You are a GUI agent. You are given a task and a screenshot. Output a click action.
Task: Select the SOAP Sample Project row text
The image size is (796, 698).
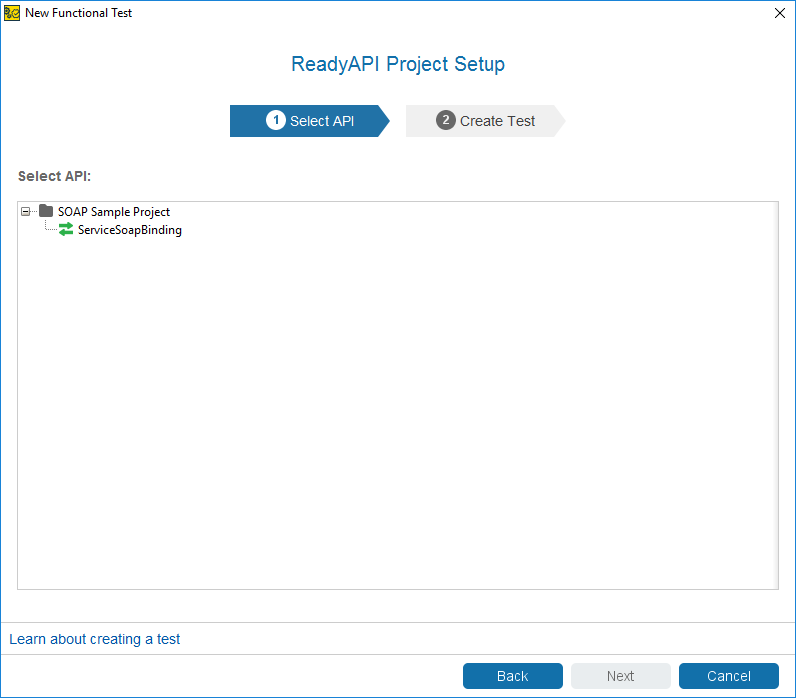tap(114, 212)
